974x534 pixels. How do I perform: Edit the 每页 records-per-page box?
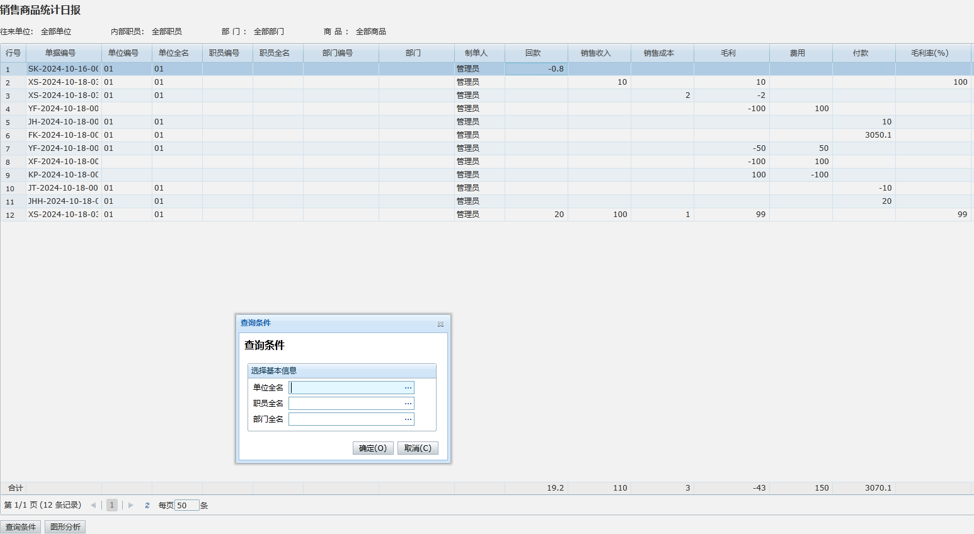[186, 506]
